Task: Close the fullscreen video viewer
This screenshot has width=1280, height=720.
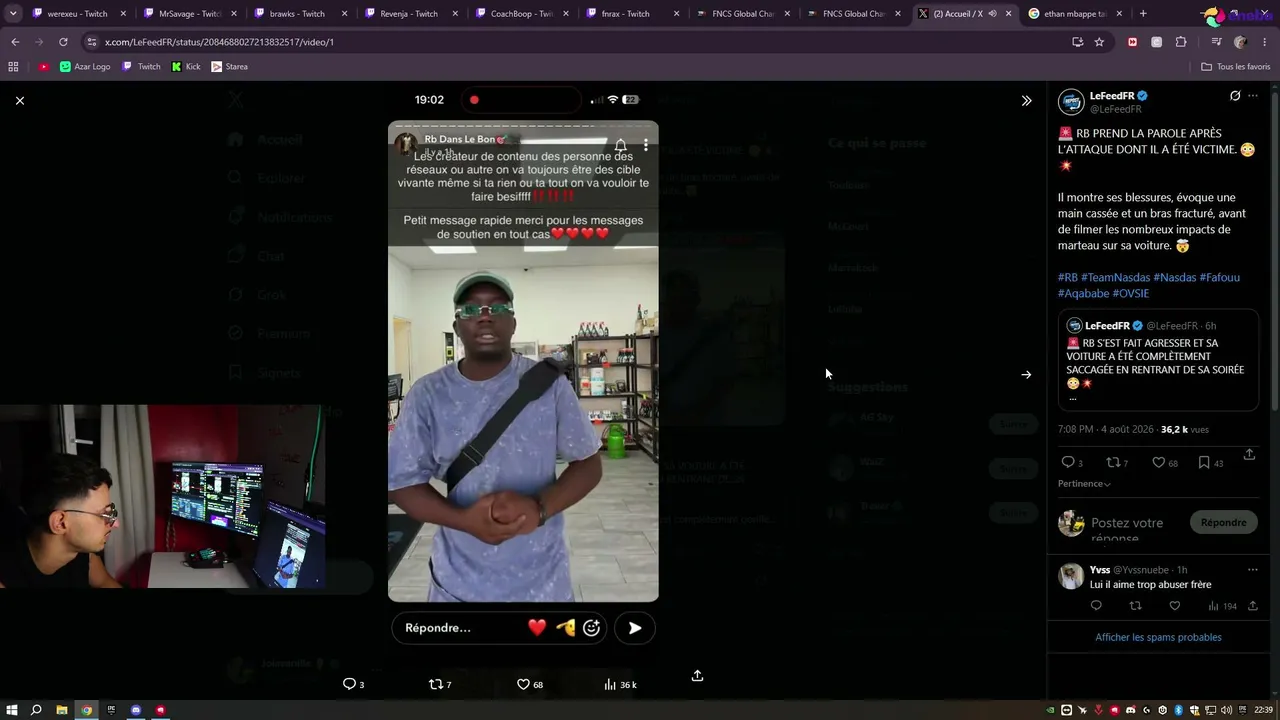Action: pyautogui.click(x=20, y=100)
